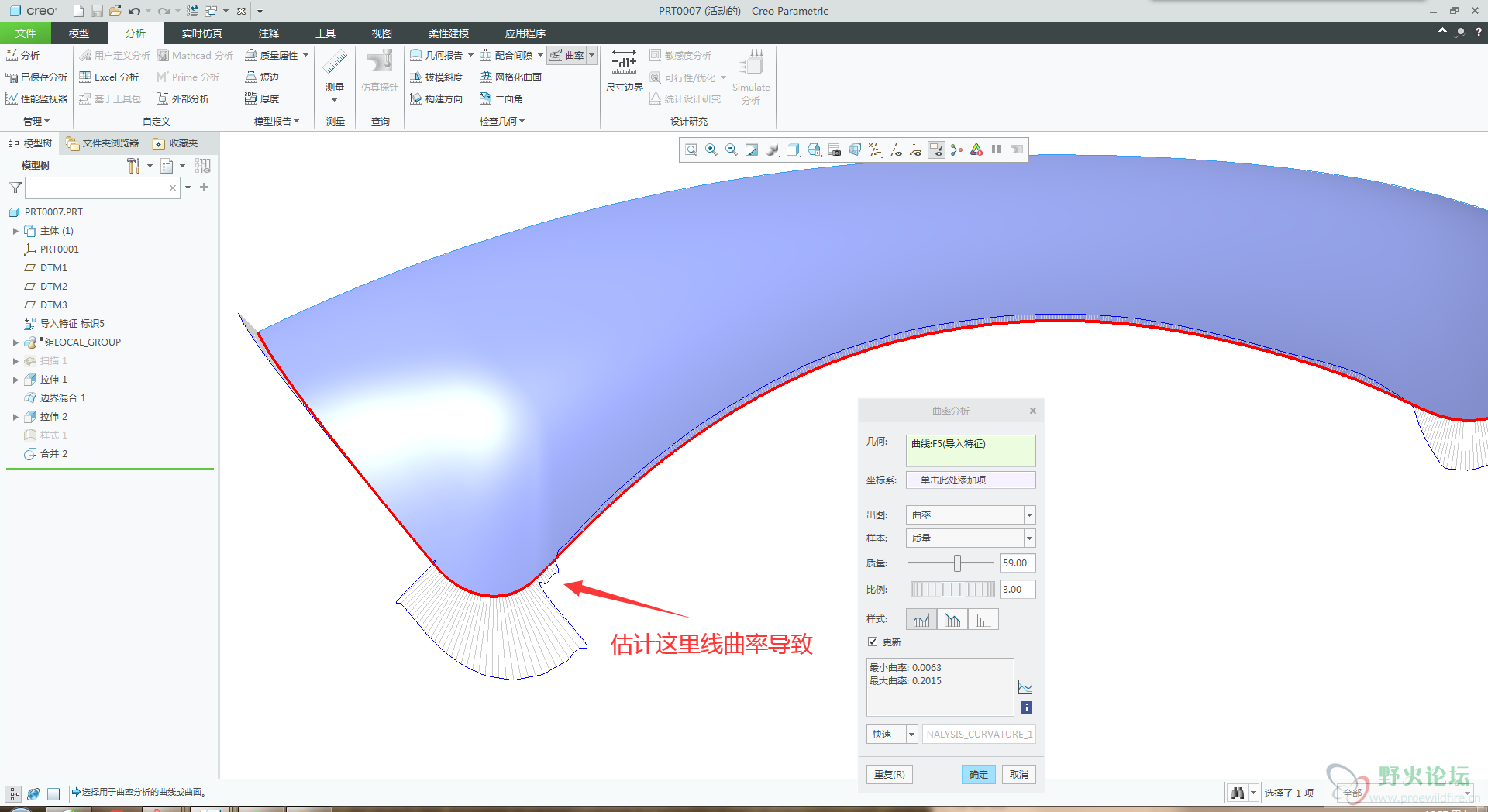Switch to the Model (模型) ribbon tab
Screen dimensions: 1488x812
[79, 33]
